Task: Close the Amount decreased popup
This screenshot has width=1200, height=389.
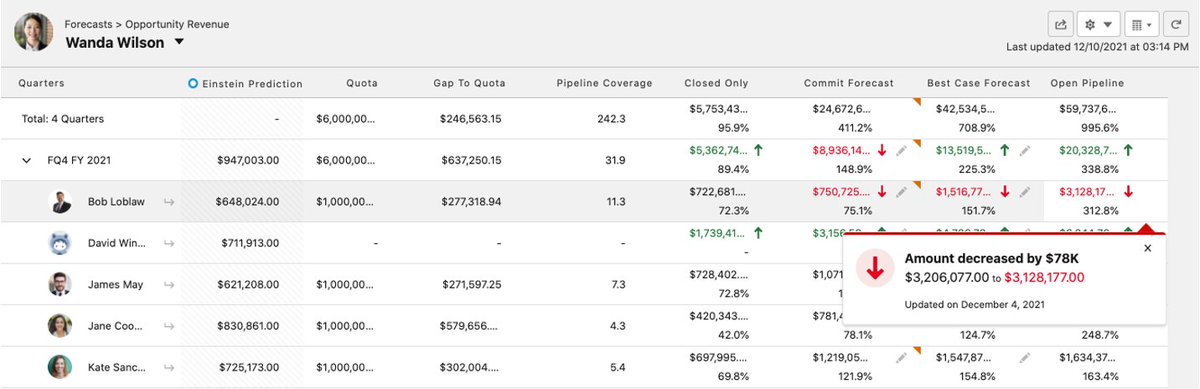Action: (1147, 248)
